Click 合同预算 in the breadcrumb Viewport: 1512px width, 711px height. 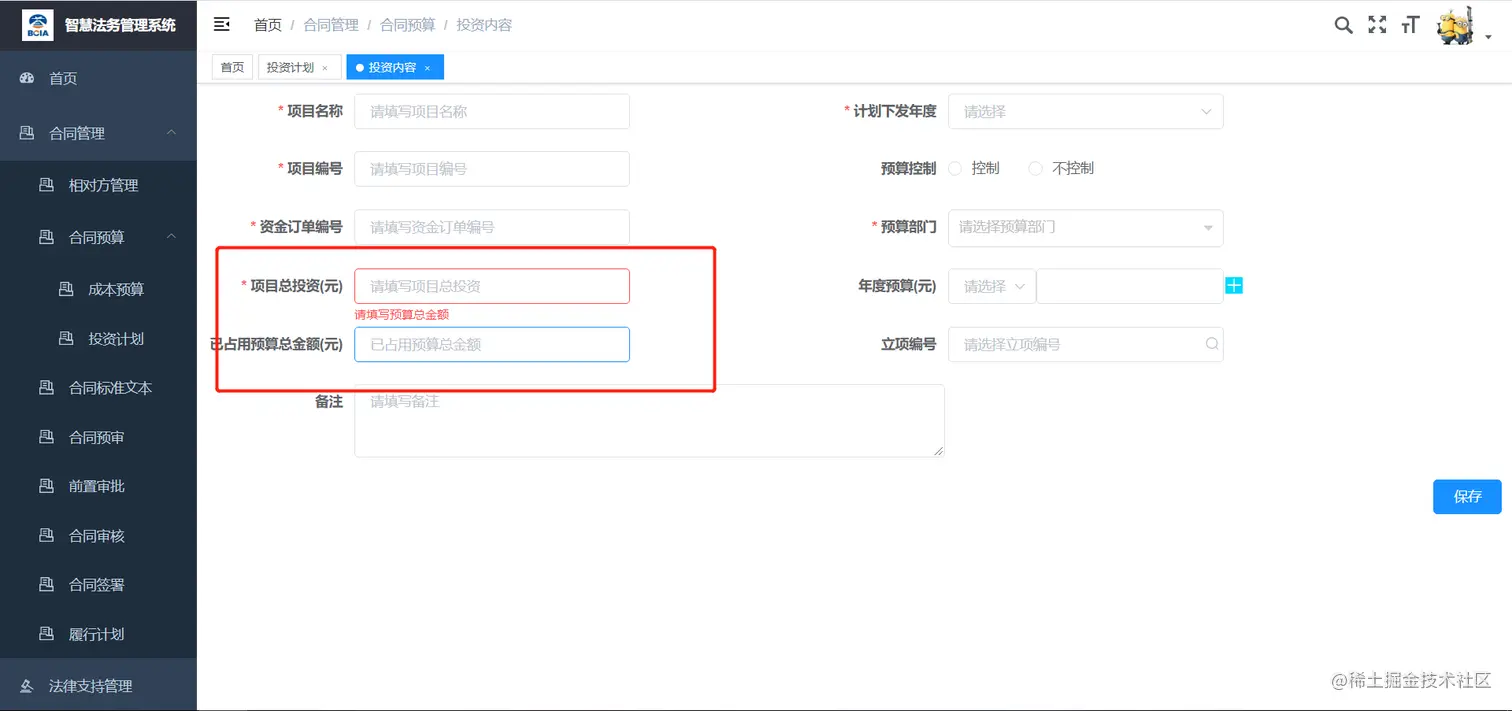(x=408, y=25)
